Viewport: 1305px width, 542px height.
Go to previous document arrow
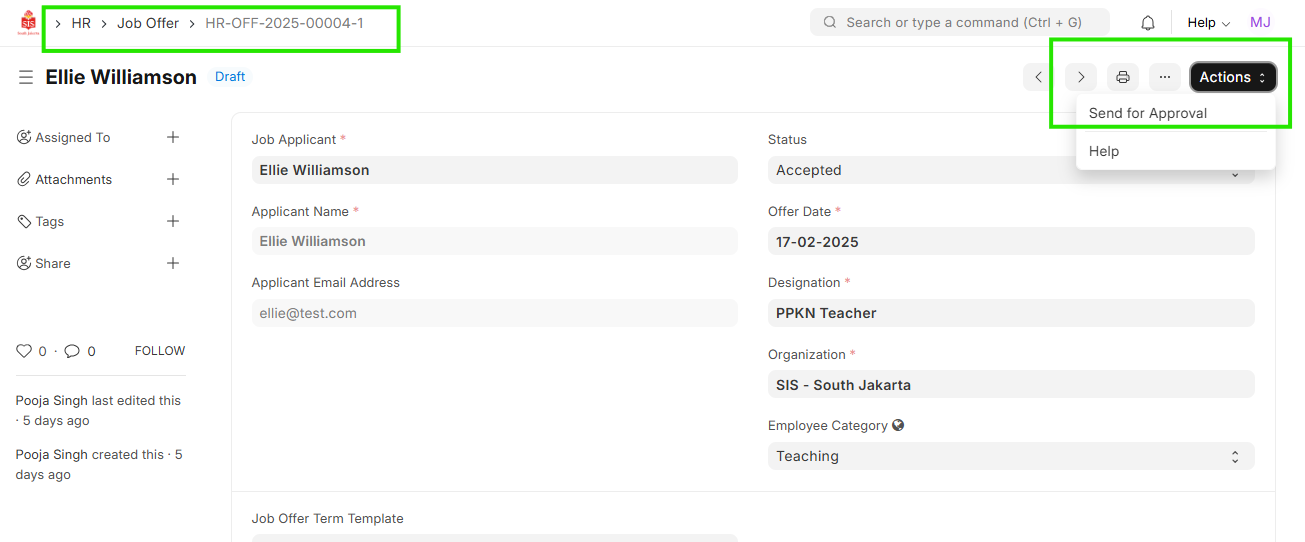(x=1039, y=77)
